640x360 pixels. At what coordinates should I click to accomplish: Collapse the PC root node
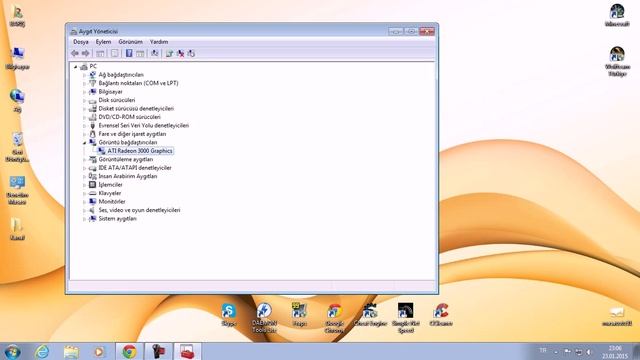click(x=76, y=67)
